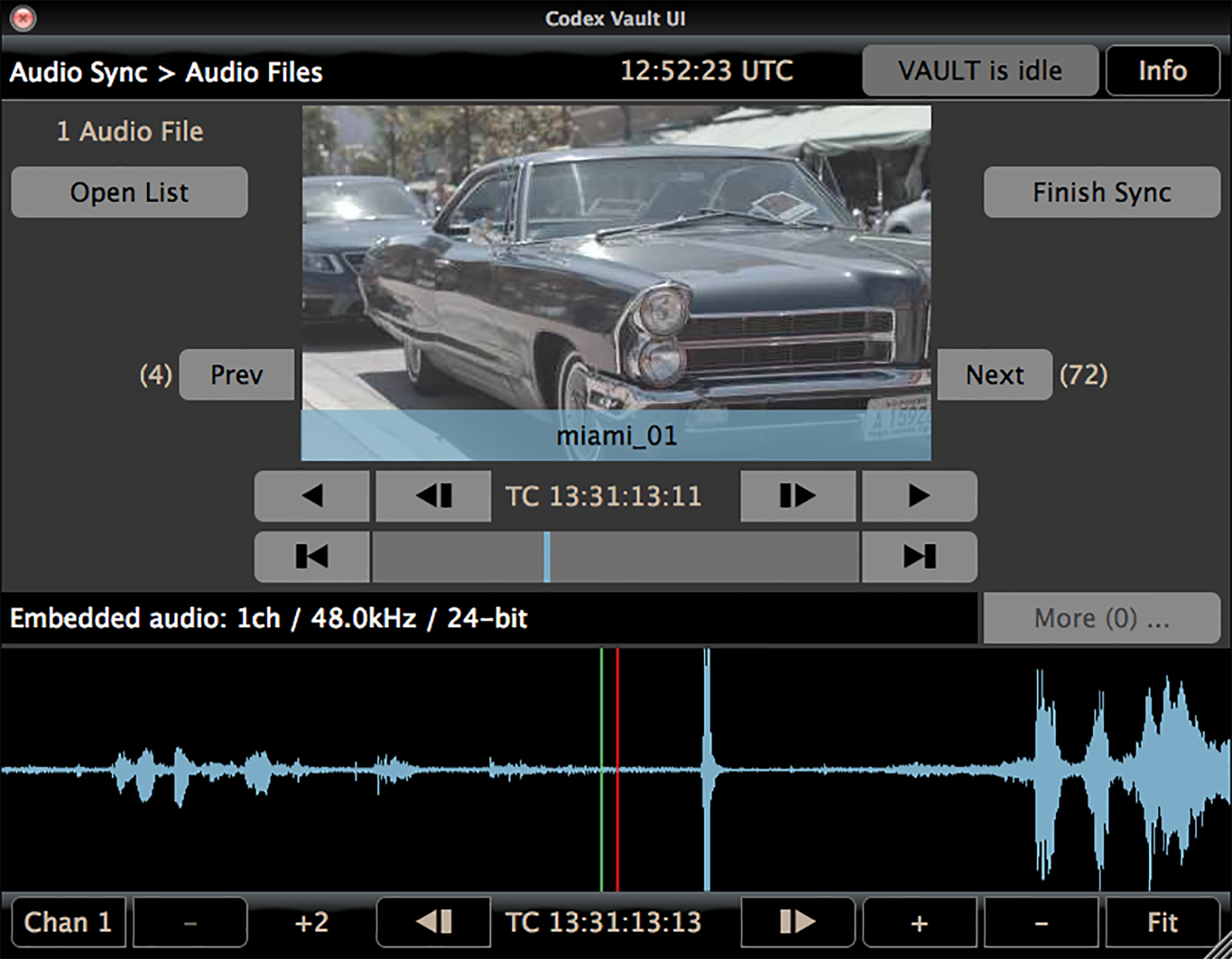Click the 12:52:23 UTC clock
This screenshot has height=959, width=1232.
point(707,71)
